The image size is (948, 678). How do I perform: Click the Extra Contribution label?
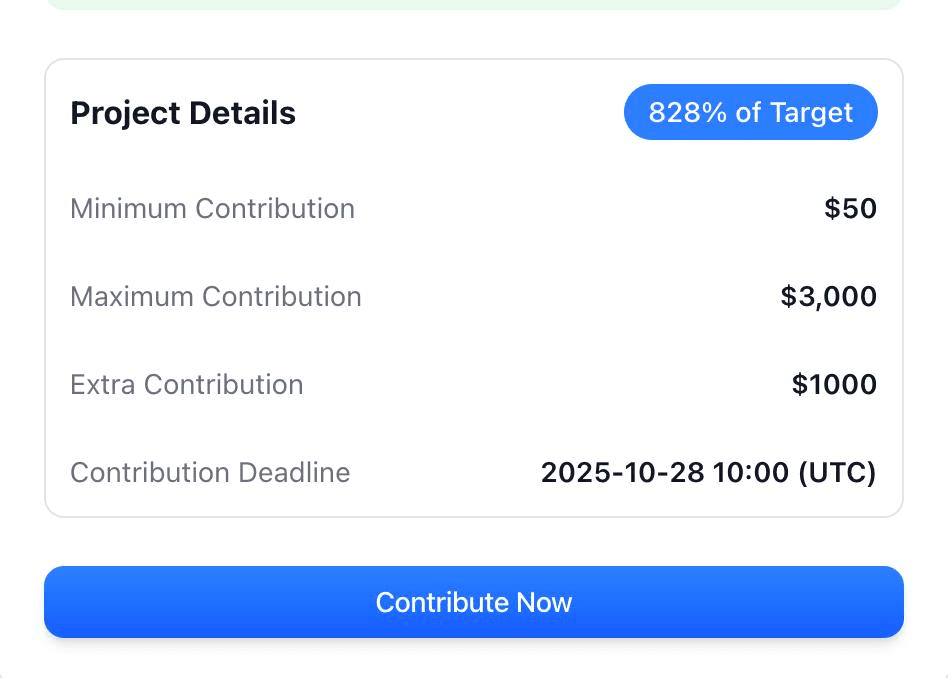187,385
